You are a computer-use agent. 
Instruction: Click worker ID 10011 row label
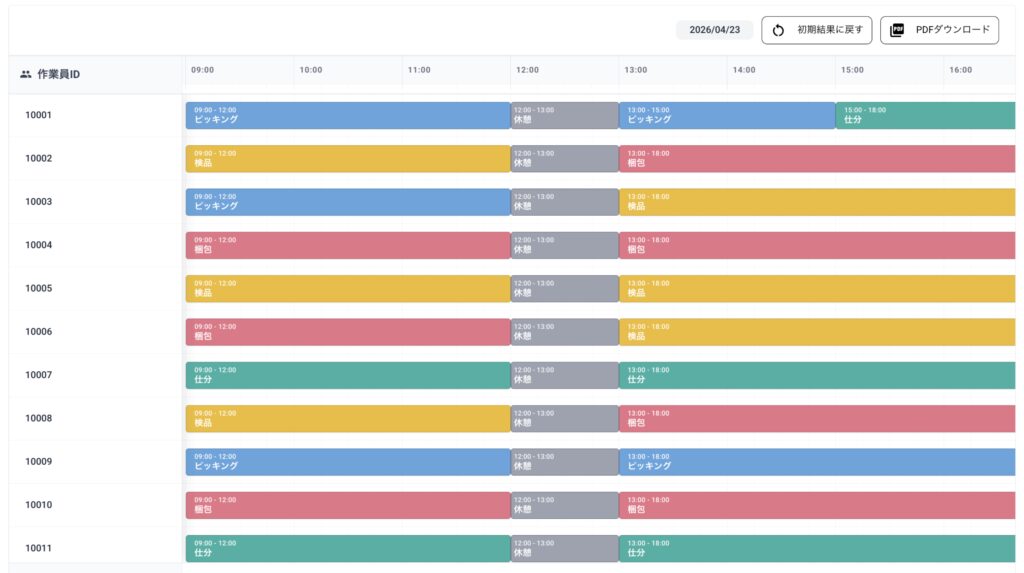[x=39, y=548]
